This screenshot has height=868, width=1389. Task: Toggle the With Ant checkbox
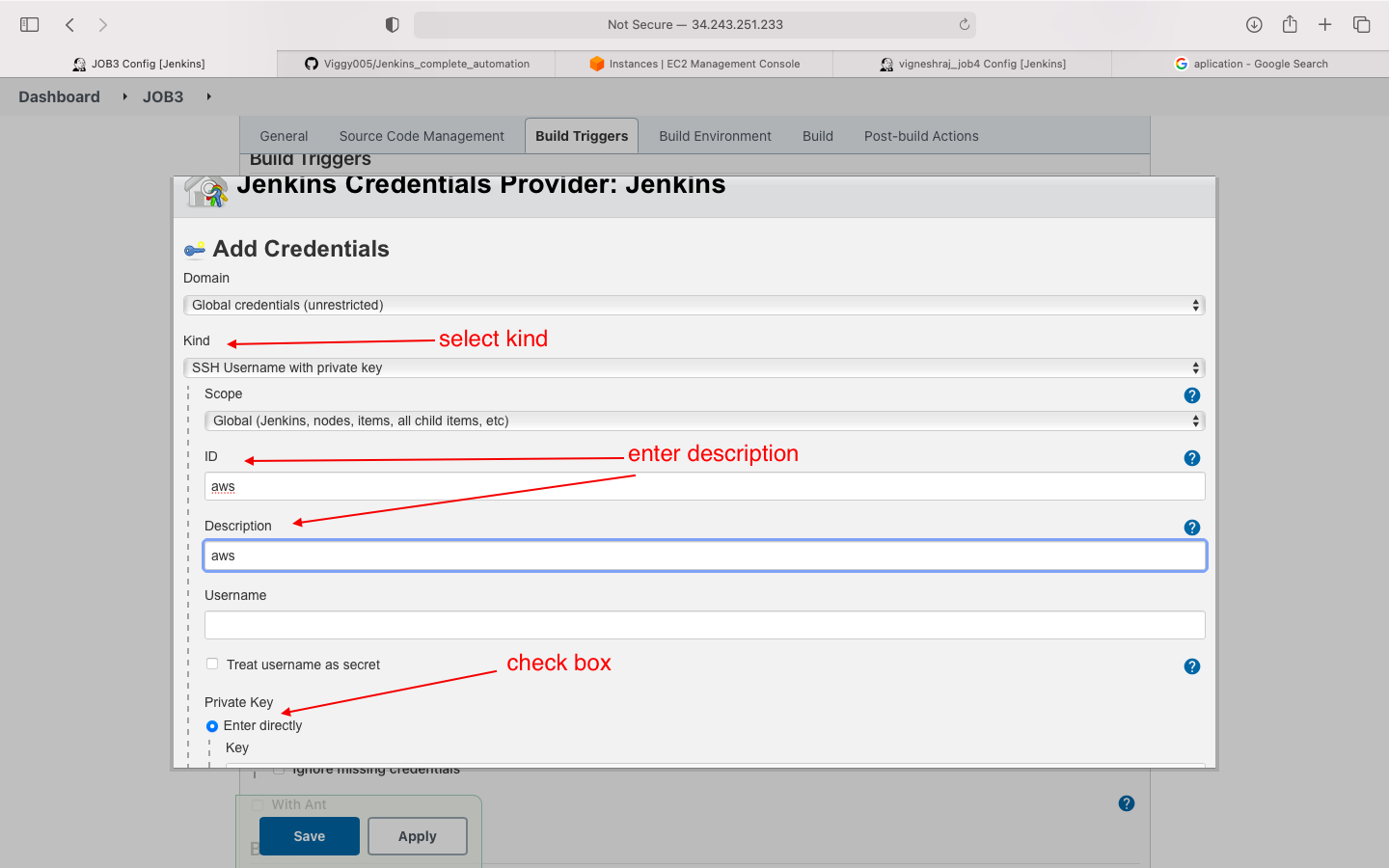(x=258, y=804)
